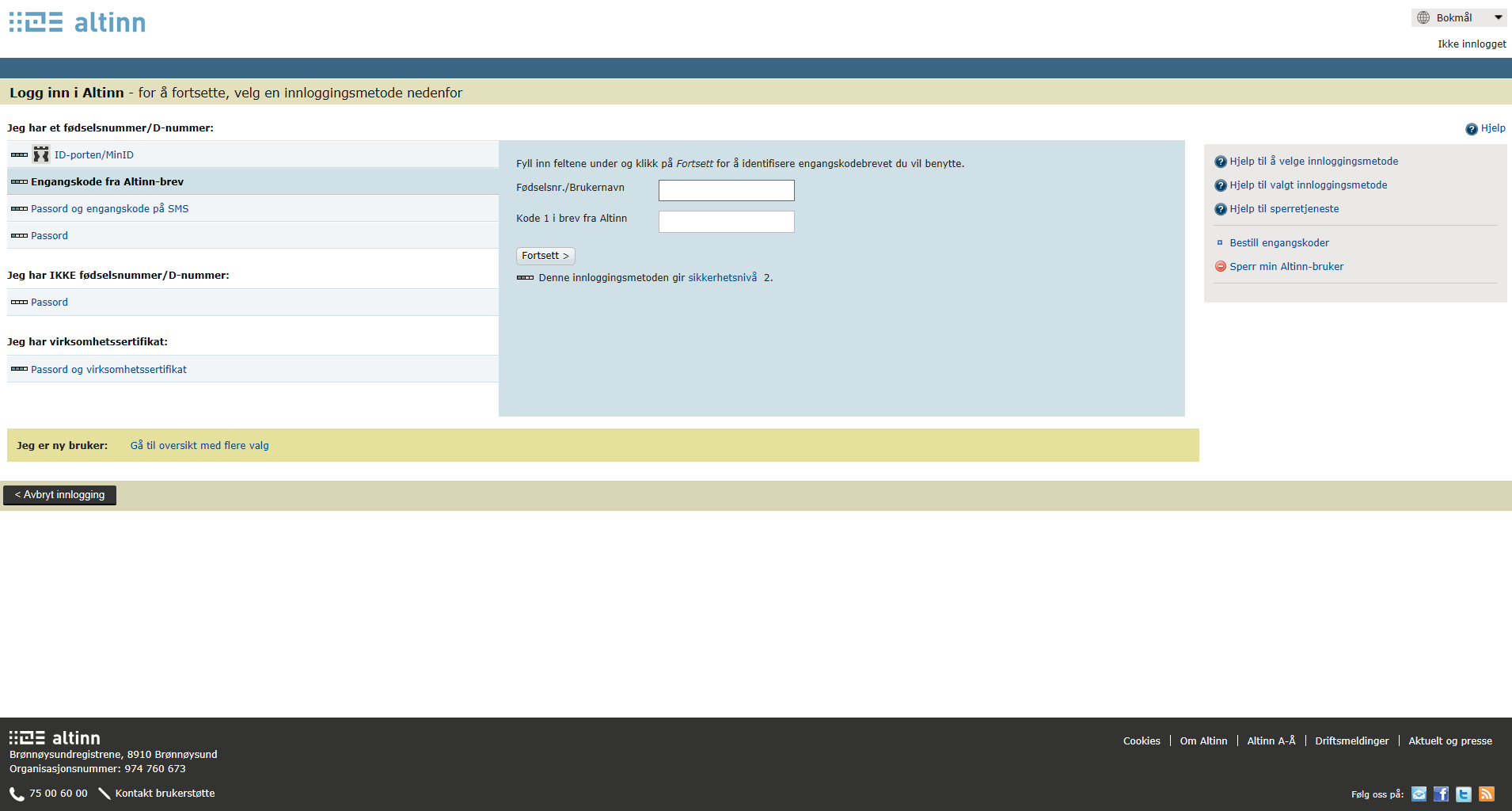Click help icon for sperretjeneste
Screen dimensions: 1512x811
click(x=1220, y=209)
